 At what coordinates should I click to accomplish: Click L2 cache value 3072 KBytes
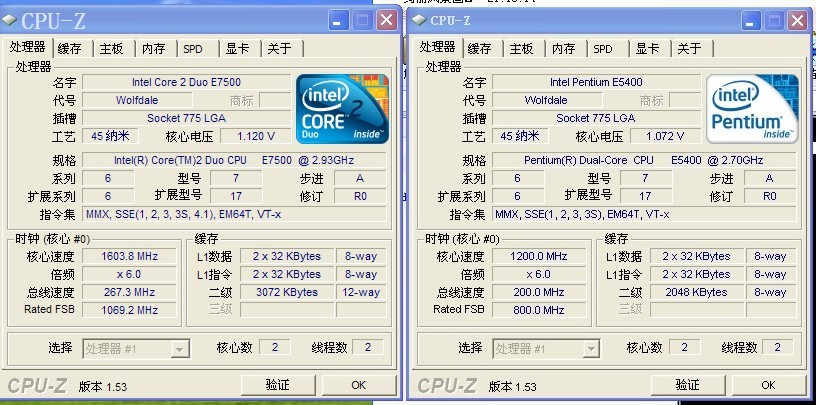click(x=287, y=292)
